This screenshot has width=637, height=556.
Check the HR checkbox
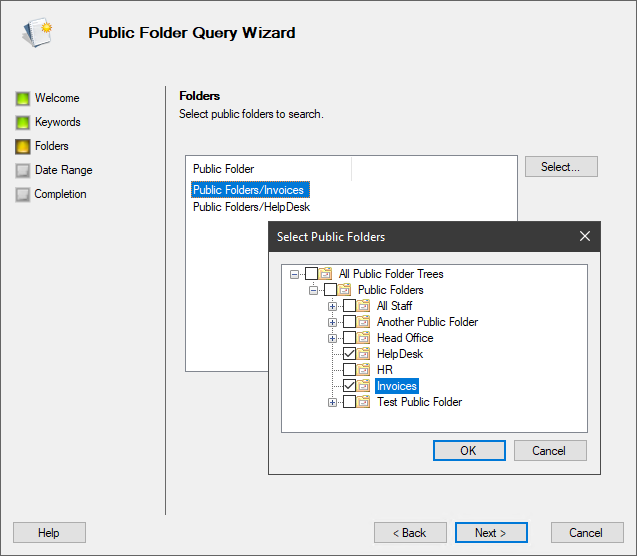[349, 370]
